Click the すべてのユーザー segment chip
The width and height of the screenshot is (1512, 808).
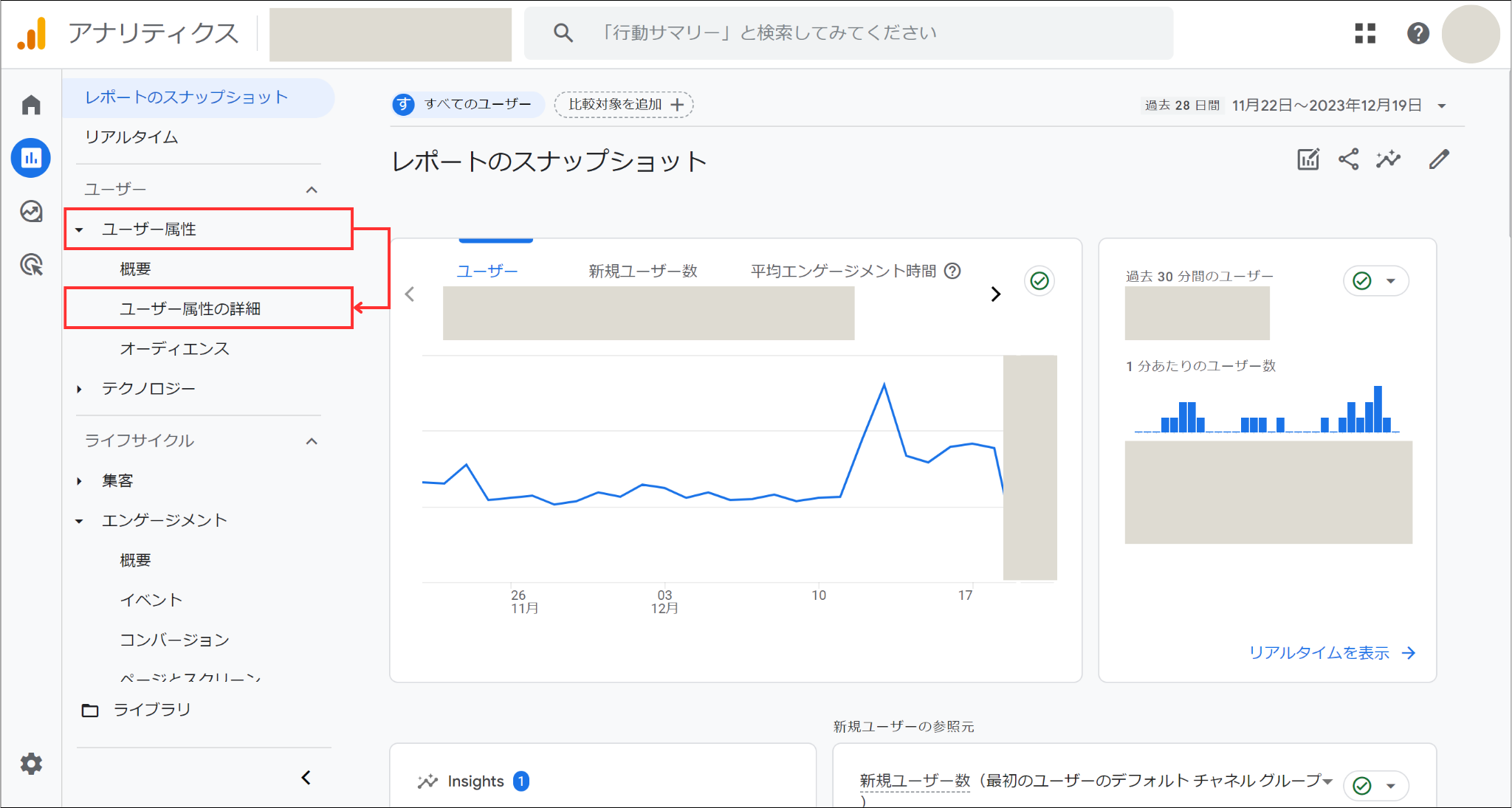pyautogui.click(x=468, y=105)
